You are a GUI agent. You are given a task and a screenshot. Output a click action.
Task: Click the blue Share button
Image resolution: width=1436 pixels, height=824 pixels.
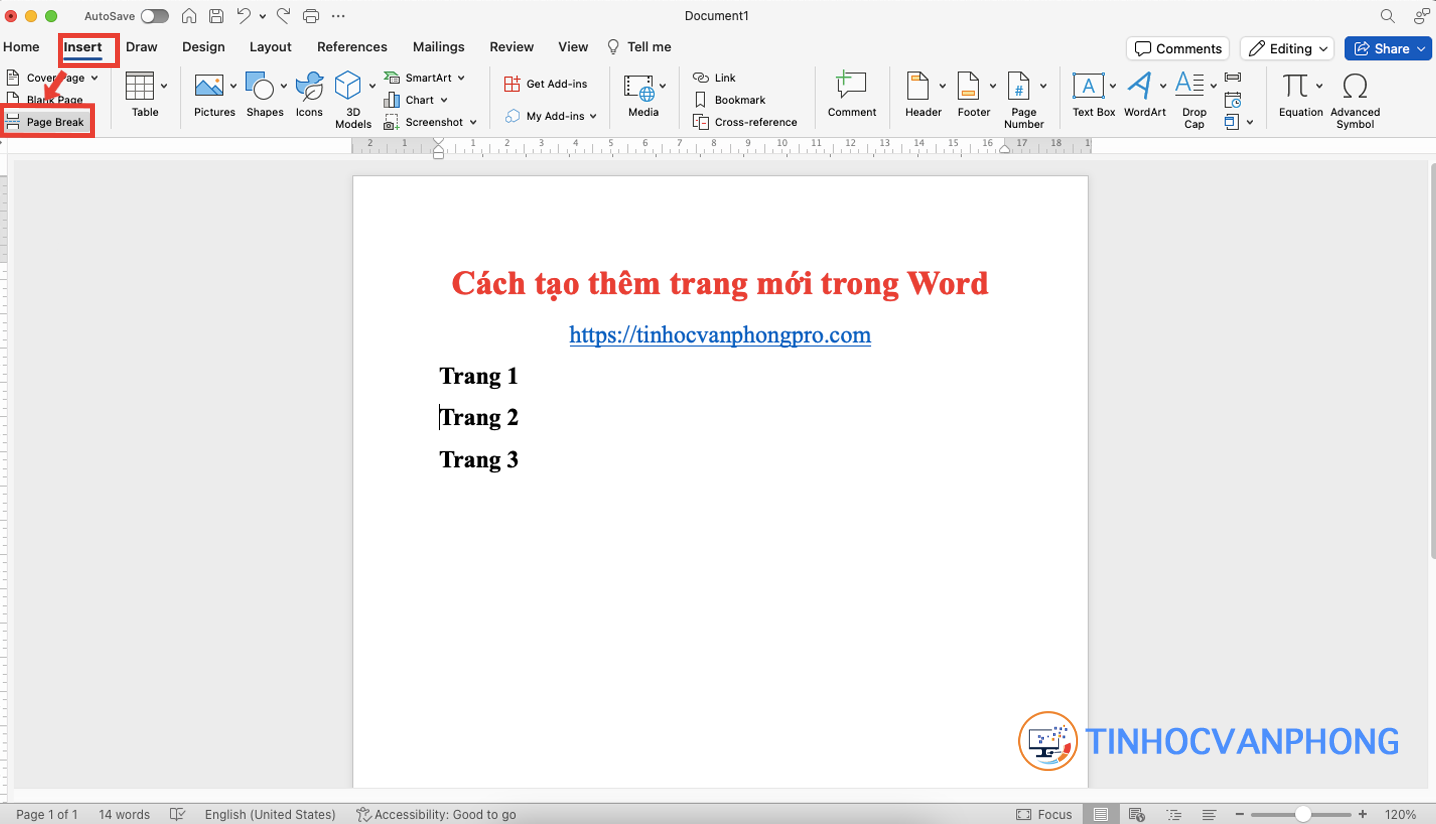click(x=1389, y=48)
